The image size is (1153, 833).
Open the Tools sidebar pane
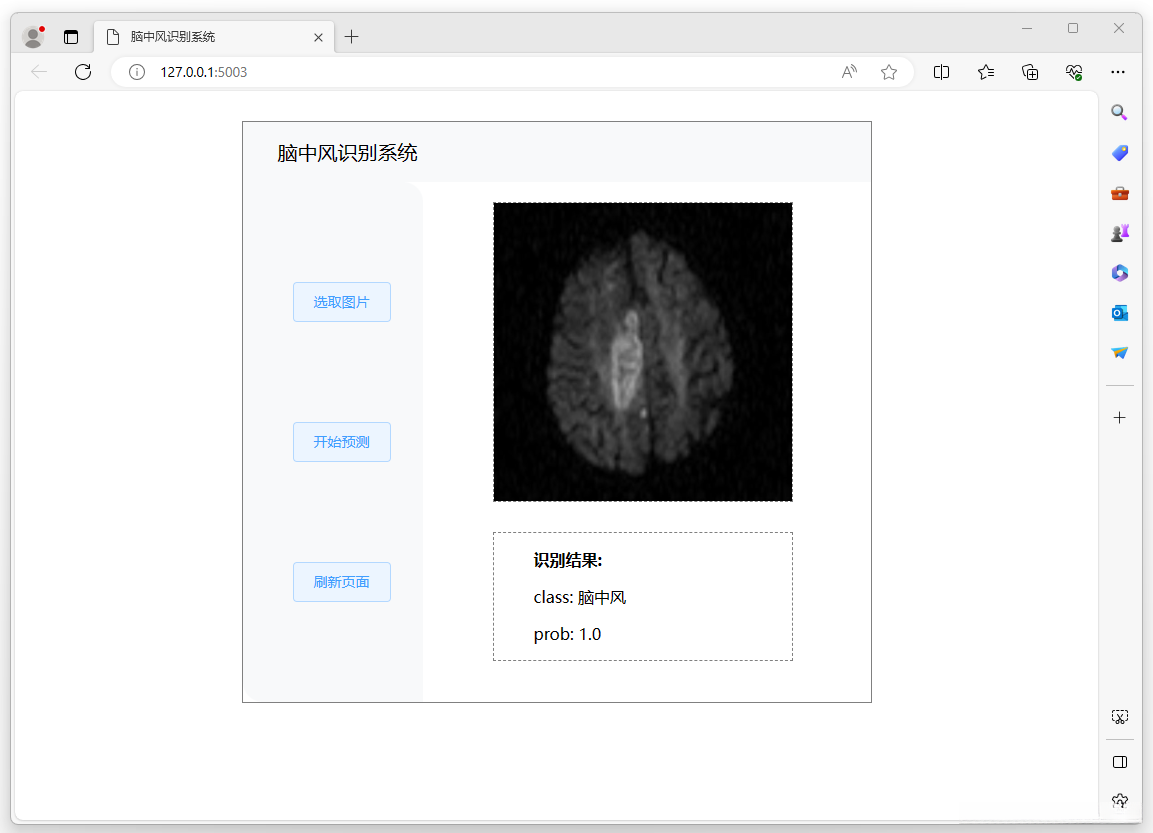(1119, 193)
